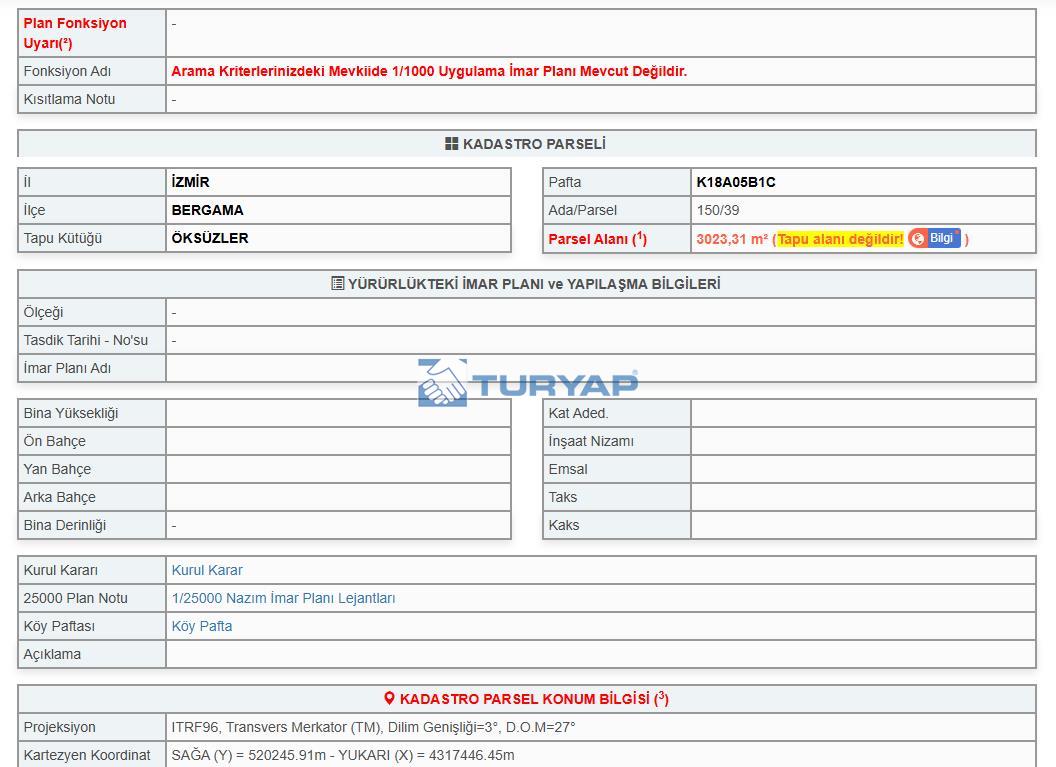Screen dimensions: 1056x767
Task: Open the Köy Pafta link
Action: point(202,626)
